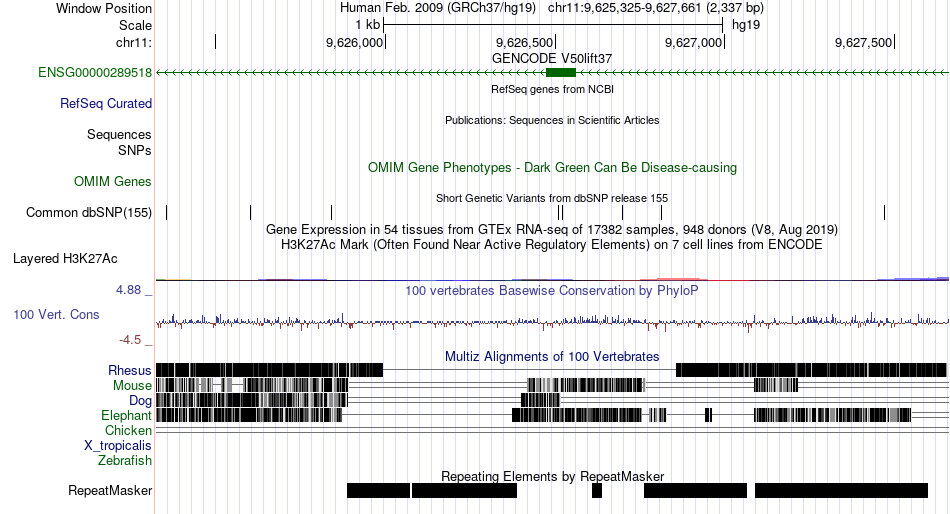This screenshot has height=514, width=950.
Task: Click the RepeatMasker track label
Action: pyautogui.click(x=110, y=490)
